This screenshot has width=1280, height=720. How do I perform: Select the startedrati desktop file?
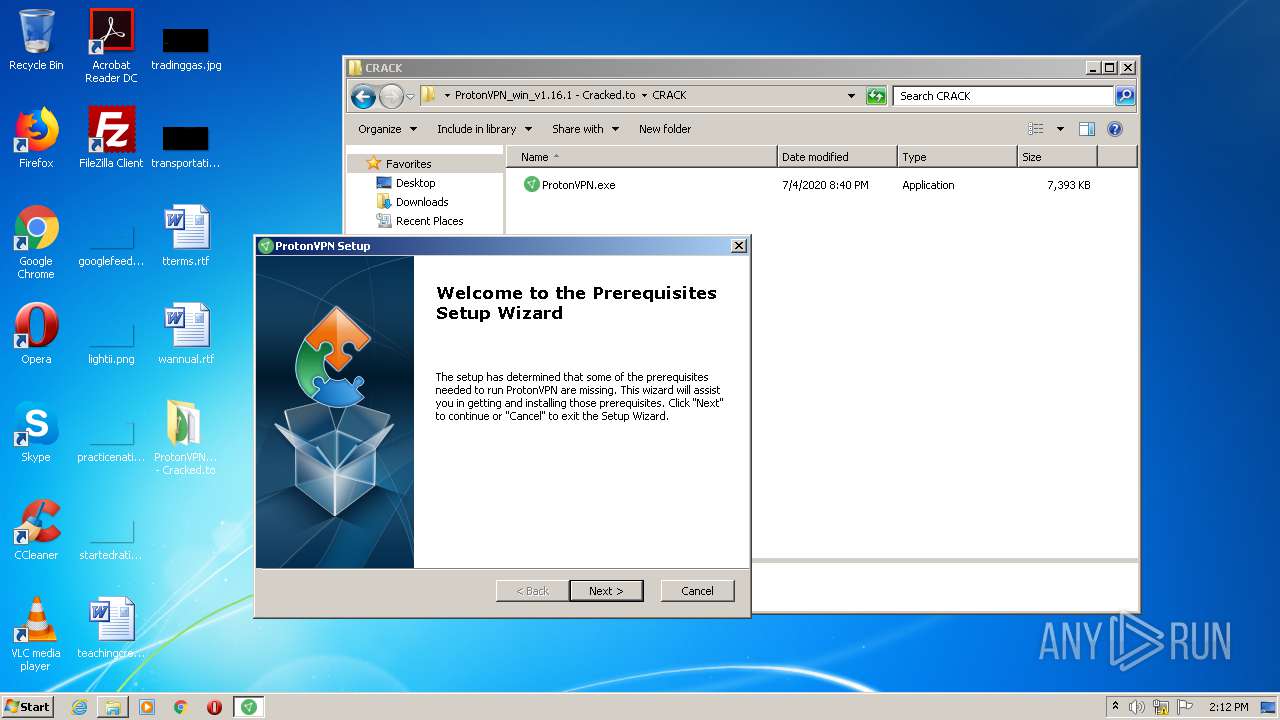click(x=111, y=537)
